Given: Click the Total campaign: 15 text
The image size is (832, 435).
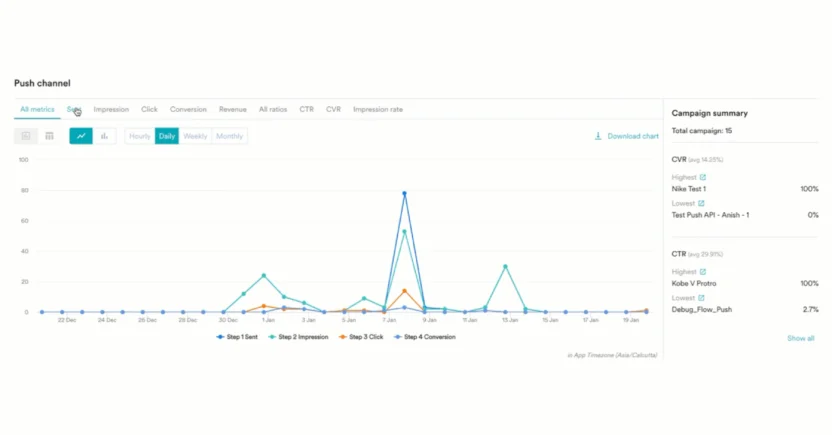Looking at the screenshot, I should 701,130.
